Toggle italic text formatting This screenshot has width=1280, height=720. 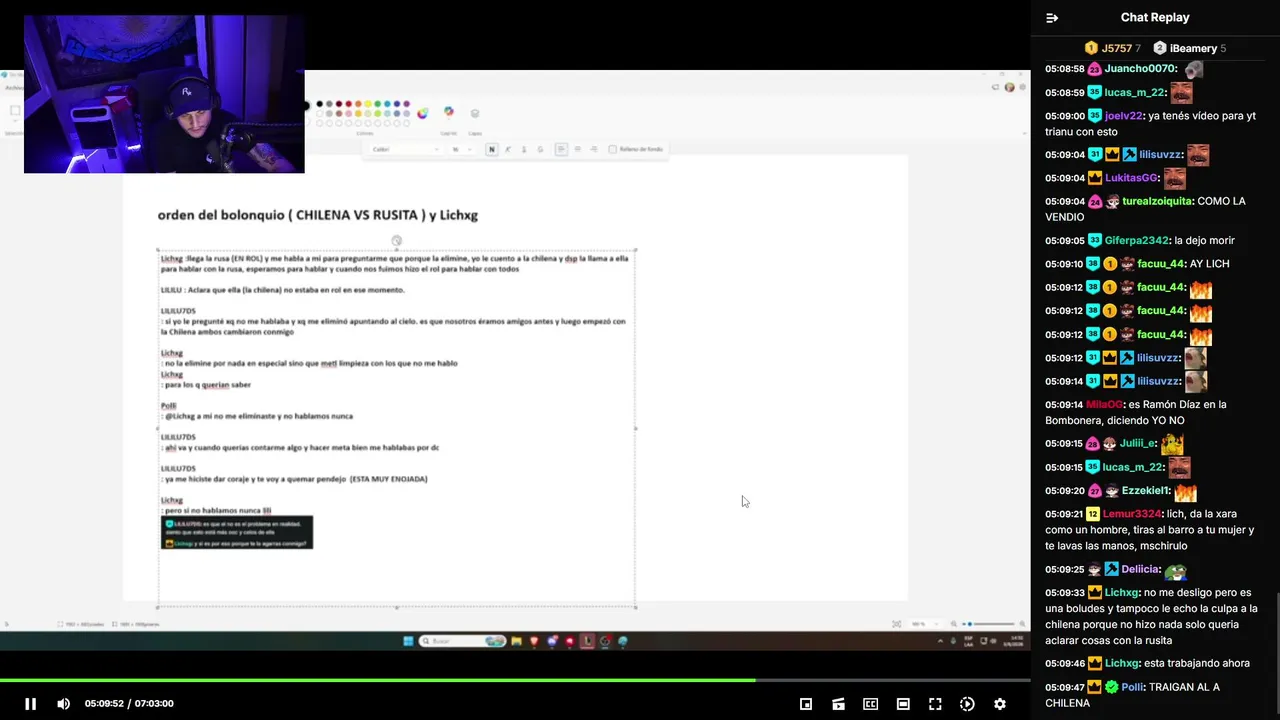507,149
